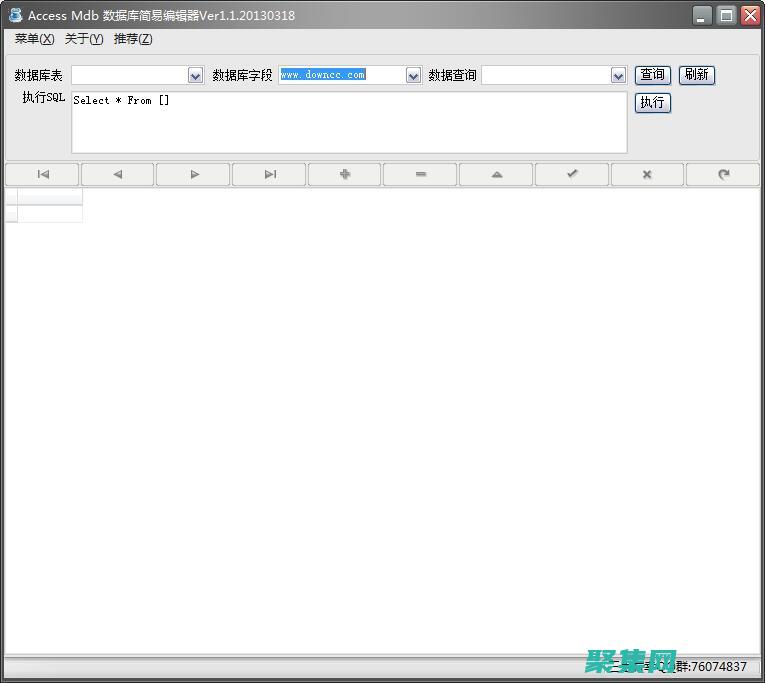Expand the 数据库表 dropdown

[x=195, y=75]
